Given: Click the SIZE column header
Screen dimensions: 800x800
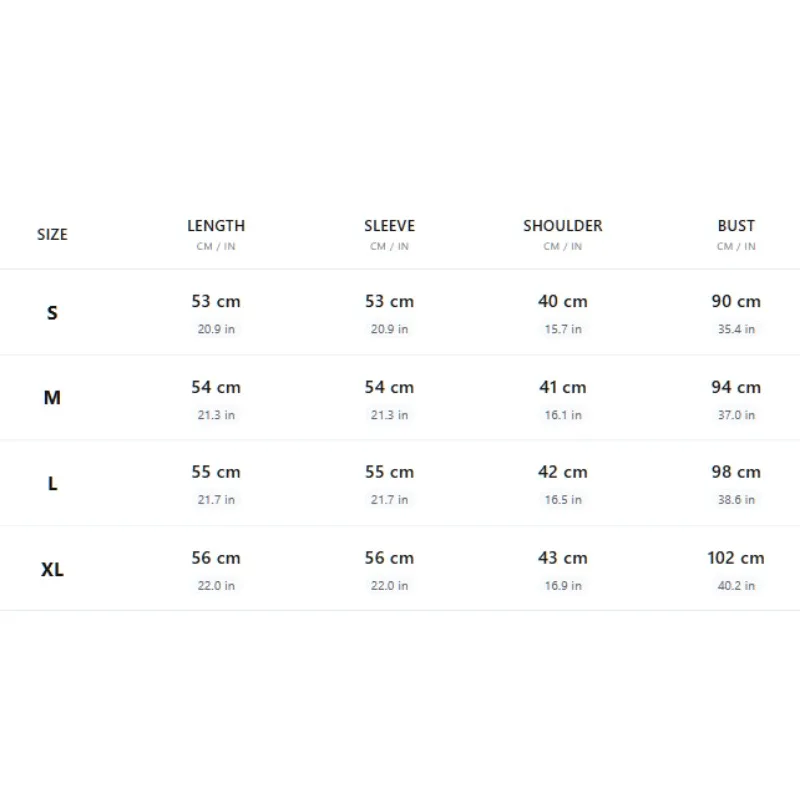Looking at the screenshot, I should pos(52,234).
